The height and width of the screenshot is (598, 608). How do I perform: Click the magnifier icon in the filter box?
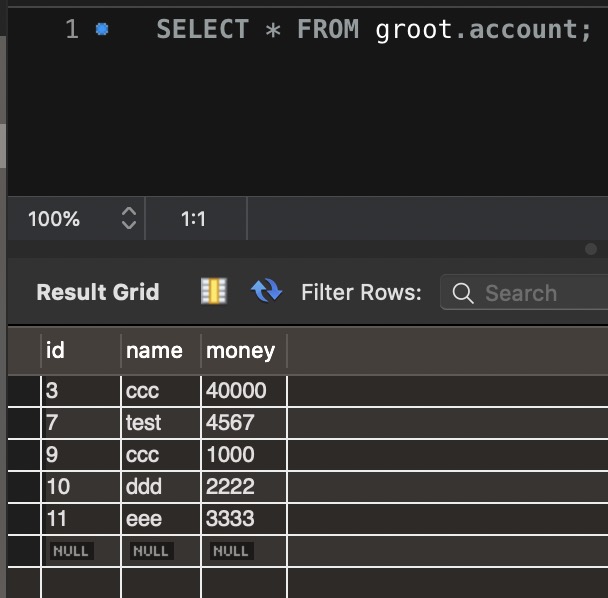(x=462, y=293)
